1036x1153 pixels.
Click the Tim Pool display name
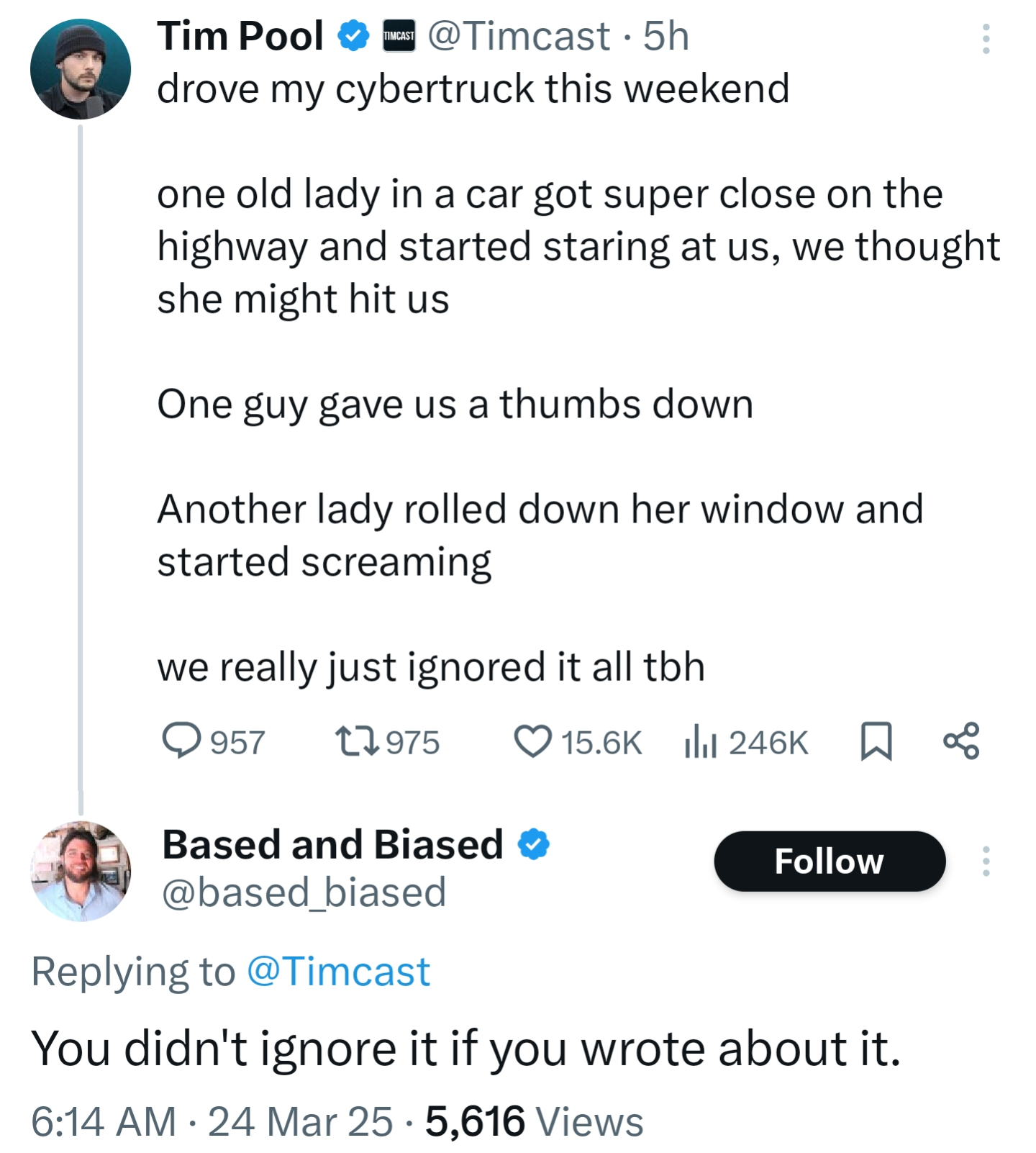pos(240,36)
